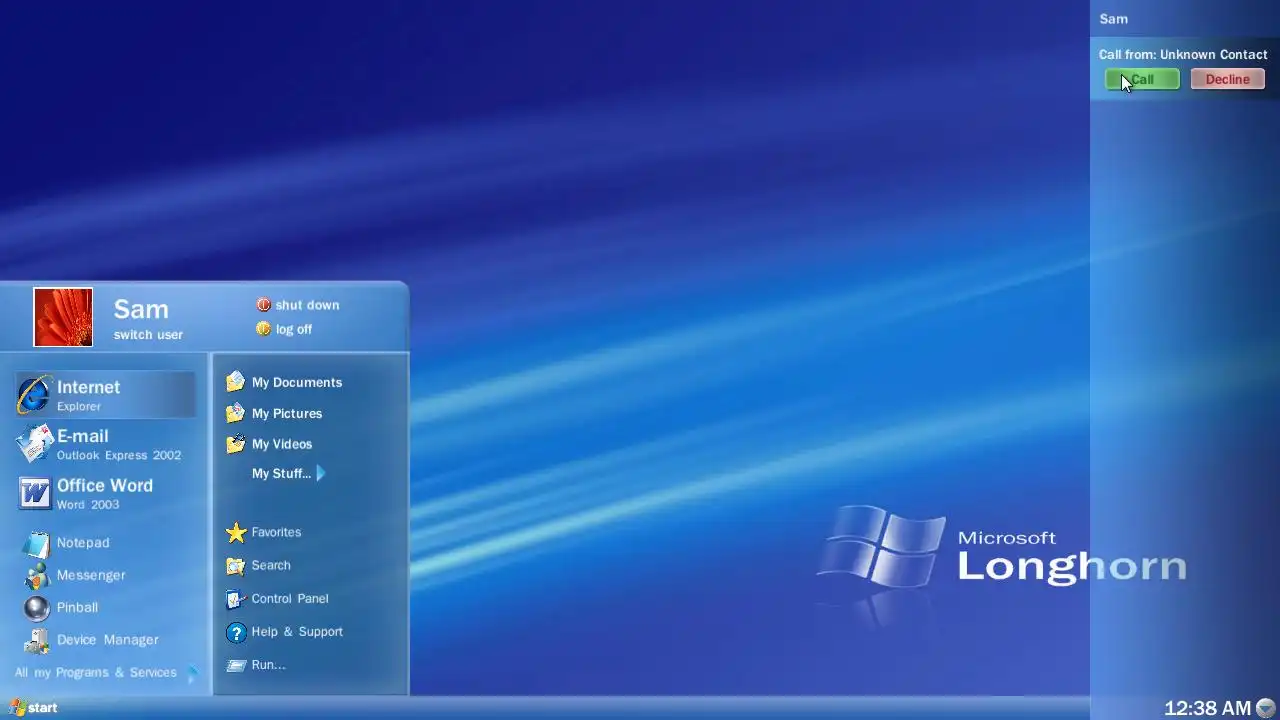
Task: Click the switch user link
Action: coord(148,335)
